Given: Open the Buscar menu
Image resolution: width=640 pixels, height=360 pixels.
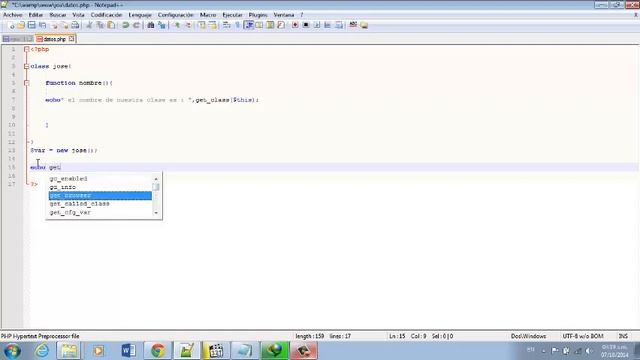Looking at the screenshot, I should [x=58, y=15].
